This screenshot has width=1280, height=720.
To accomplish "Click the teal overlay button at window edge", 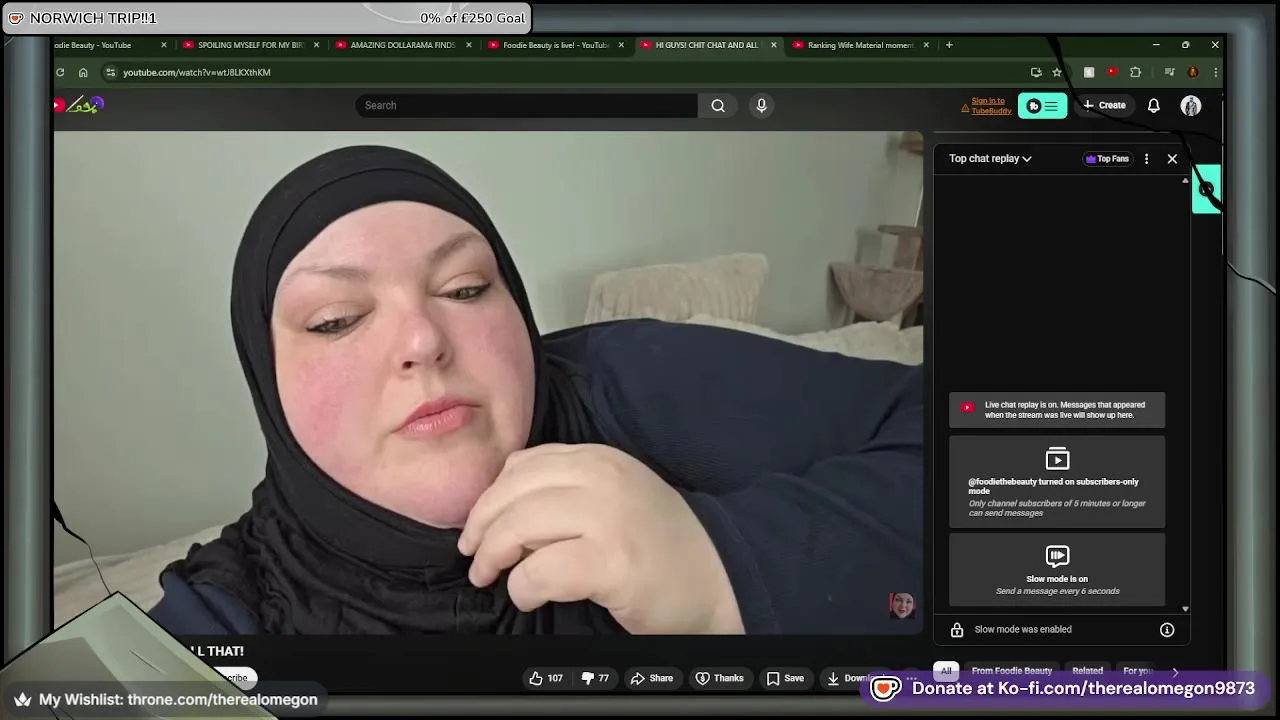I will point(1206,189).
